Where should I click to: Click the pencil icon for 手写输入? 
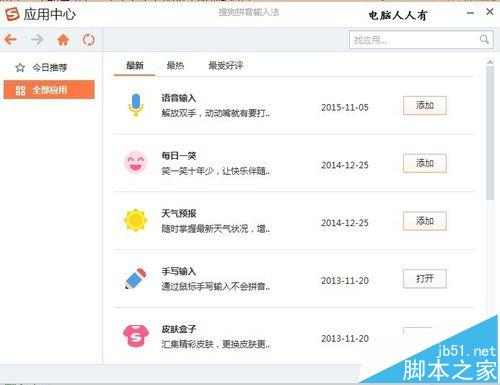pos(136,278)
